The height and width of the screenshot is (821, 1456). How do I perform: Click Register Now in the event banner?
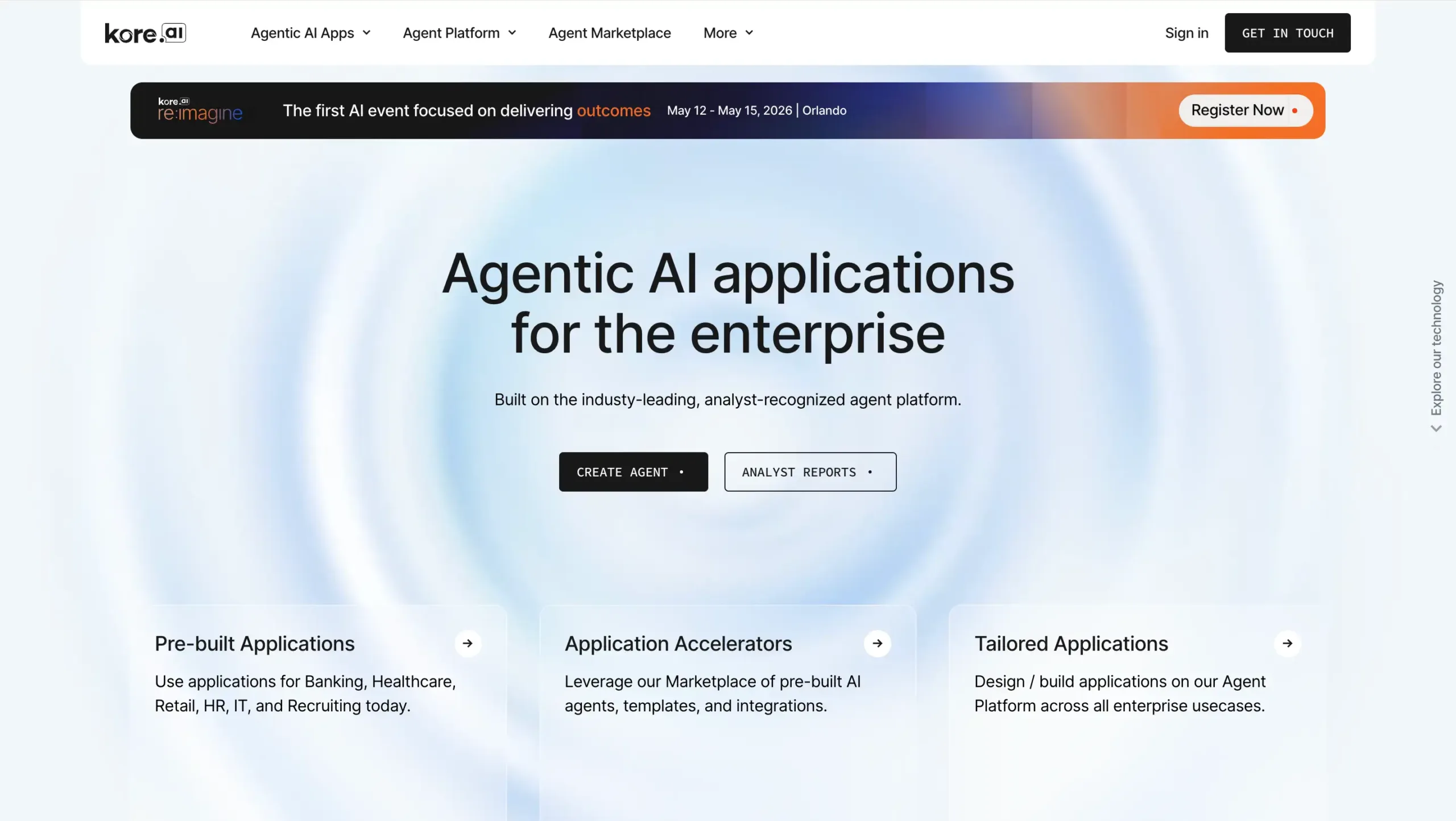coord(1246,110)
